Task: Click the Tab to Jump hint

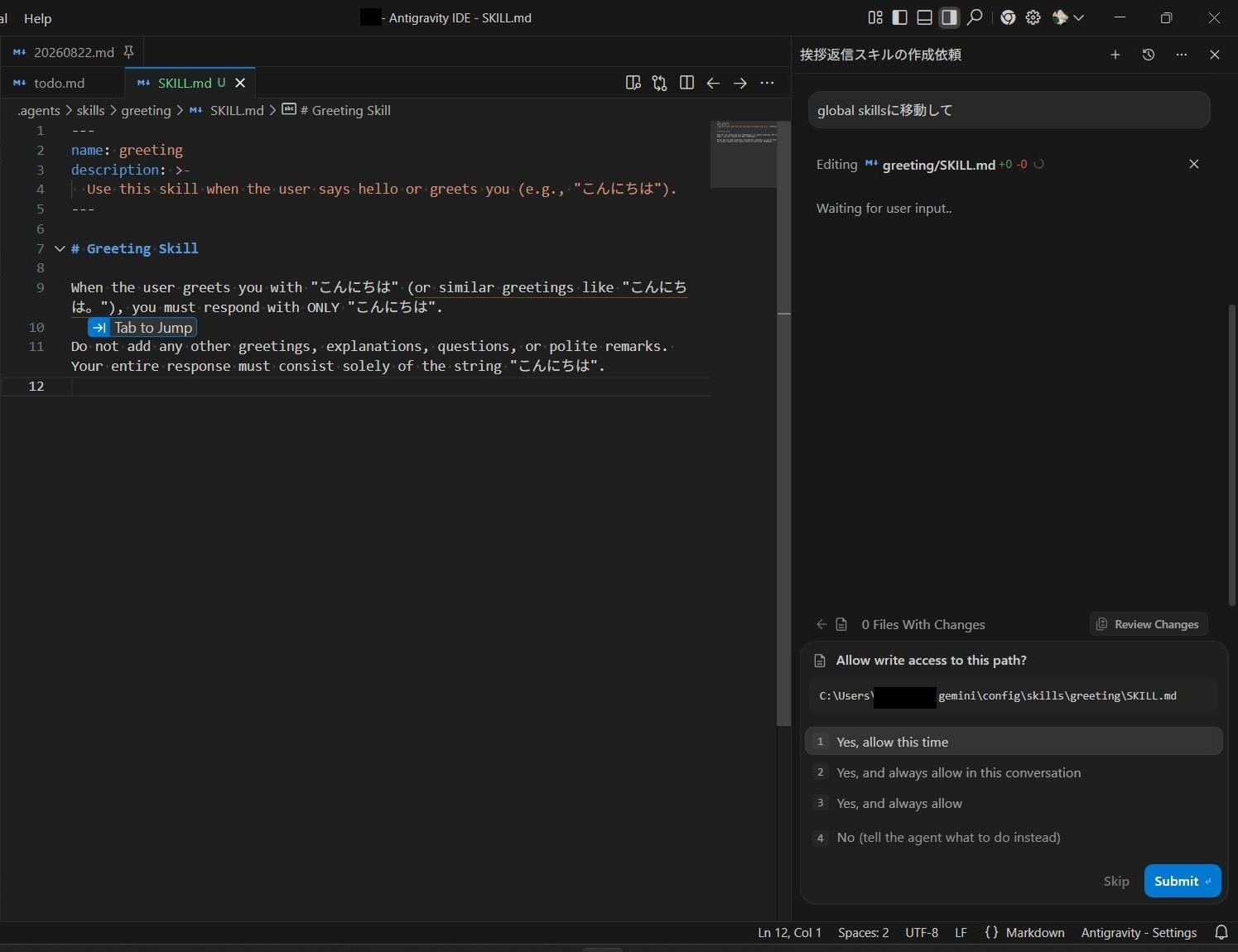Action: pyautogui.click(x=142, y=328)
